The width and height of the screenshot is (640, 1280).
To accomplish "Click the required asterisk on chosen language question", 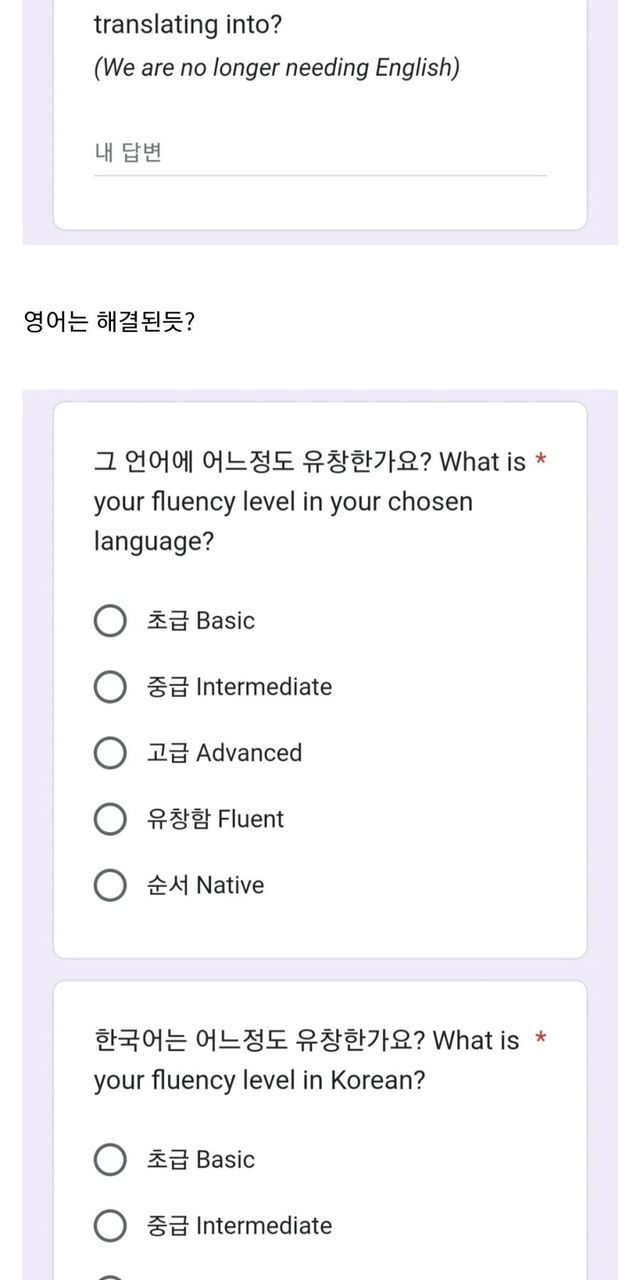I will pyautogui.click(x=541, y=461).
